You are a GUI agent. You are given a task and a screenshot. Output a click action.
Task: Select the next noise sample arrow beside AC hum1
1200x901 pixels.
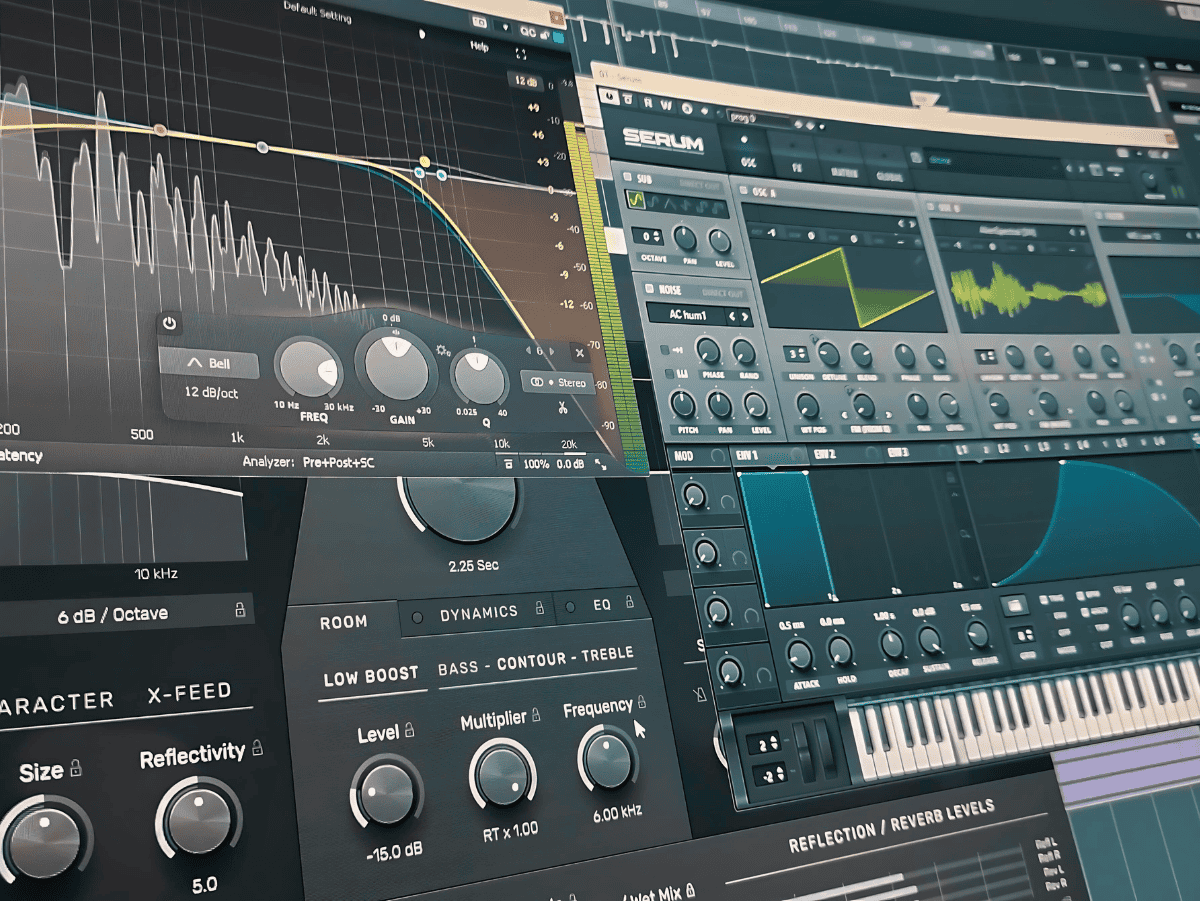click(745, 316)
